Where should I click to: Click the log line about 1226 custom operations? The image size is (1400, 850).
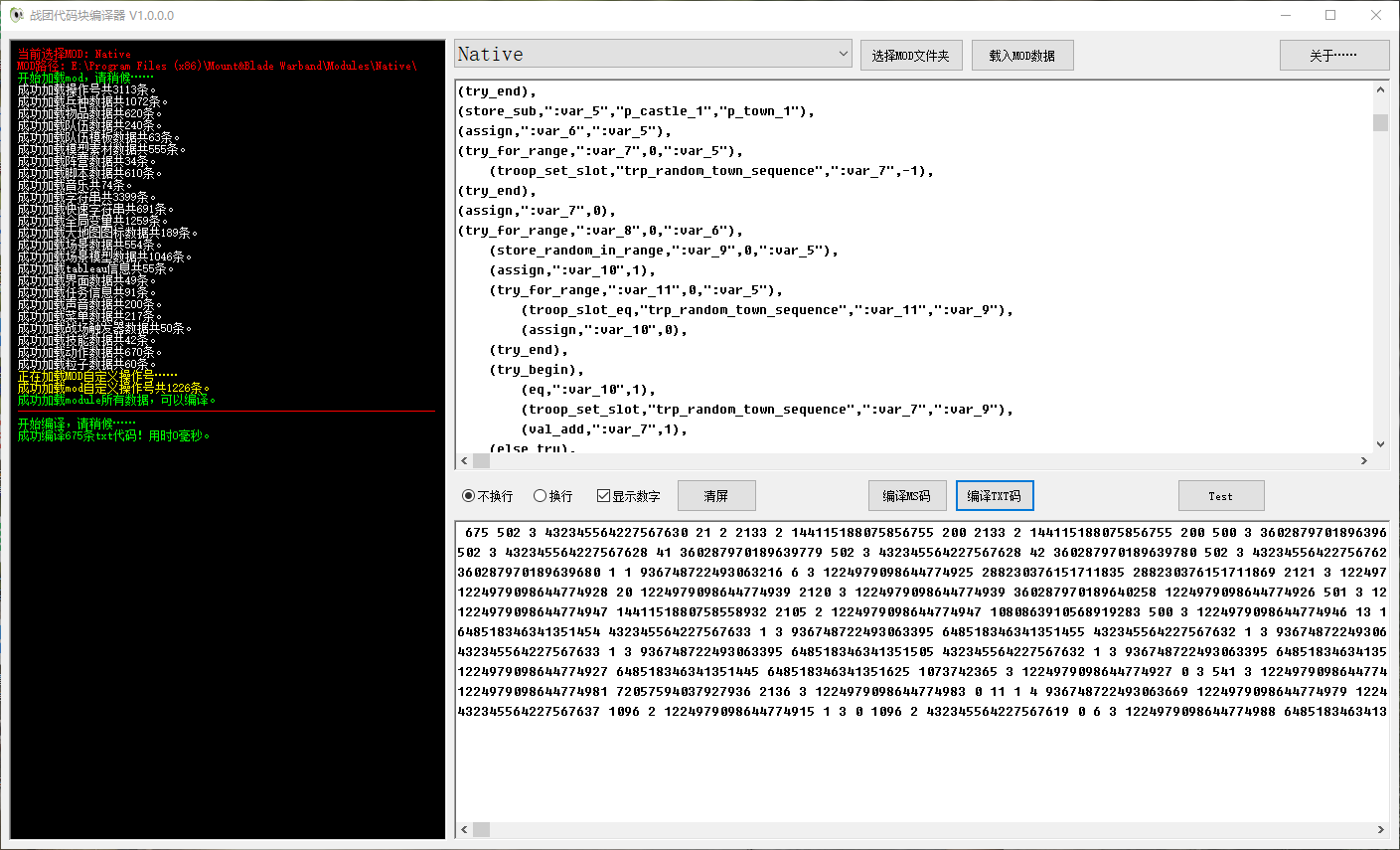(x=114, y=388)
